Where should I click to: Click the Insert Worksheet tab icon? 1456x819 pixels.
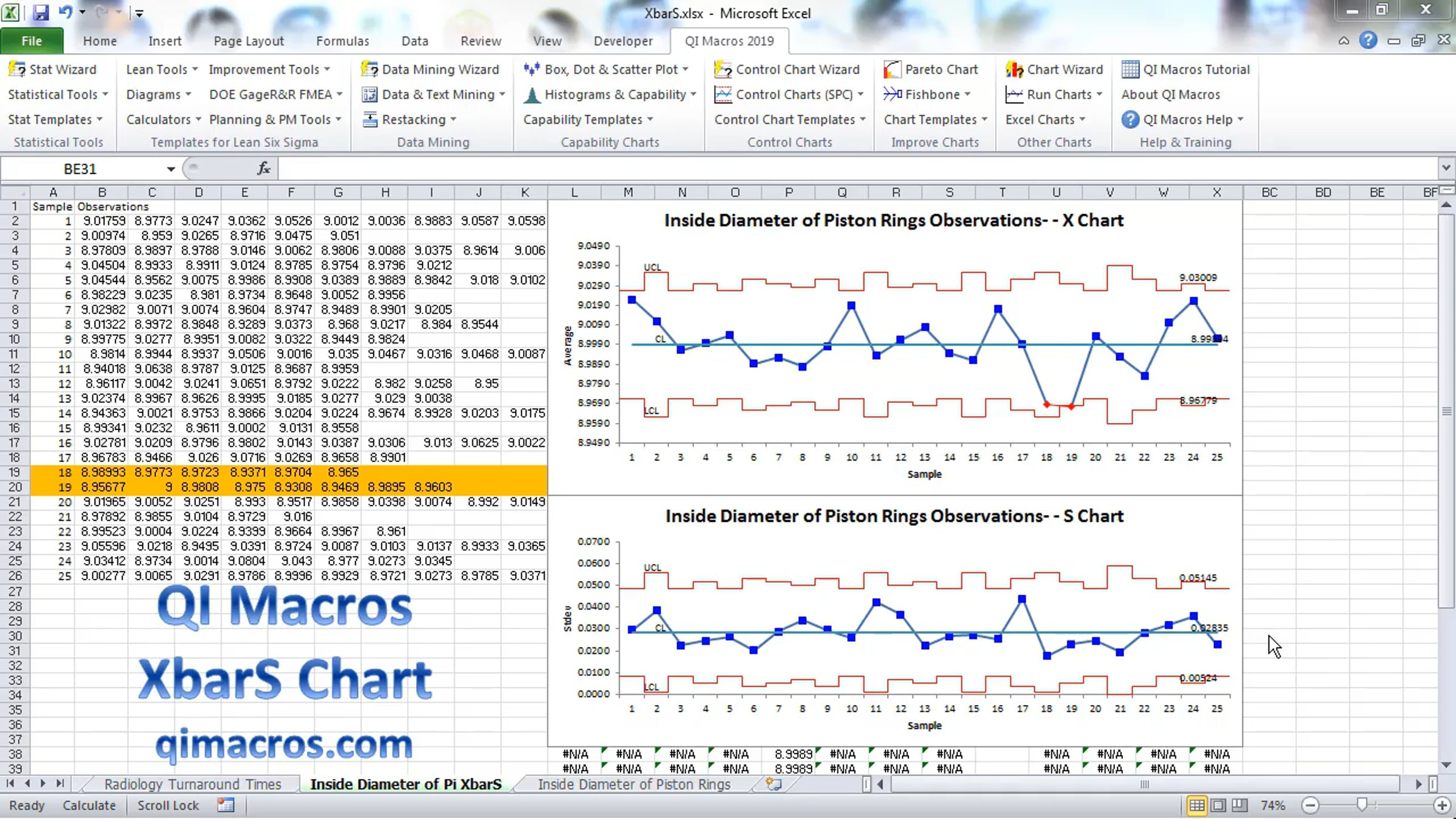[773, 784]
